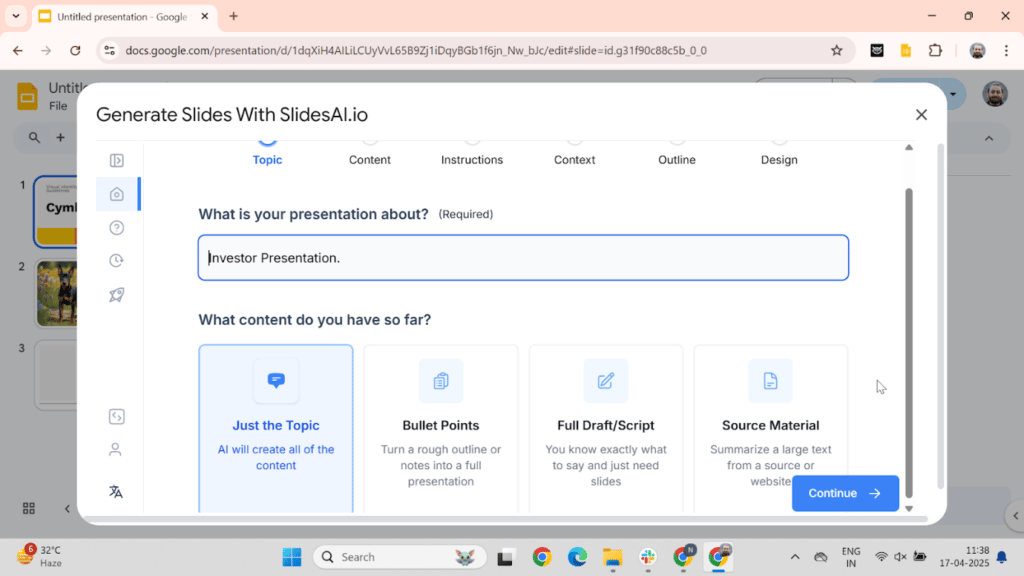This screenshot has height=576, width=1024.
Task: Show hidden taskbar icons via the chevron
Action: point(795,556)
